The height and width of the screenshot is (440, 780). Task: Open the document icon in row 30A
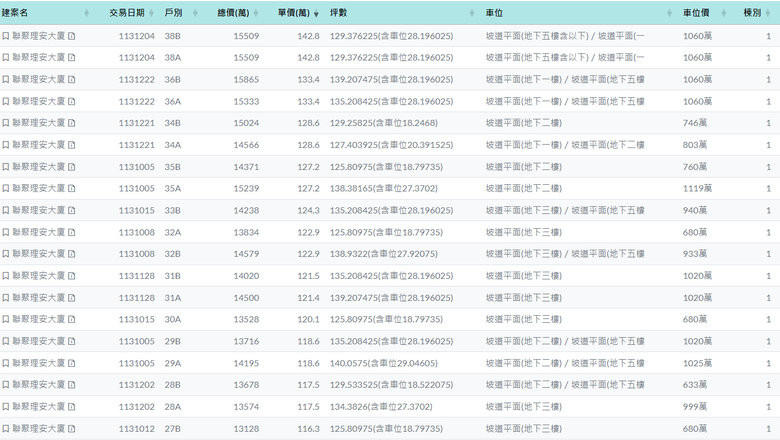pos(72,319)
